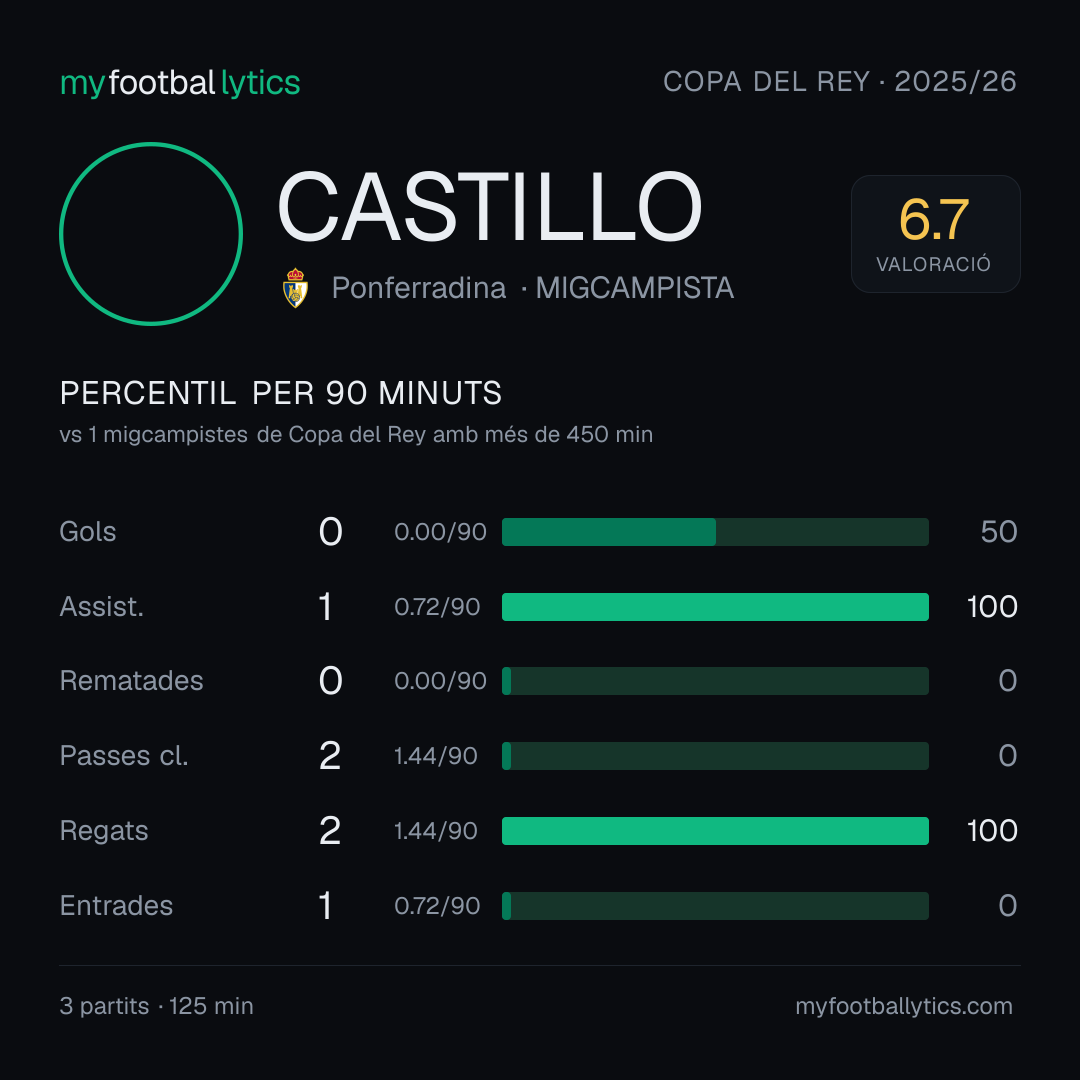Click the Ponferradina club crest icon
The width and height of the screenshot is (1080, 1080).
[x=295, y=288]
